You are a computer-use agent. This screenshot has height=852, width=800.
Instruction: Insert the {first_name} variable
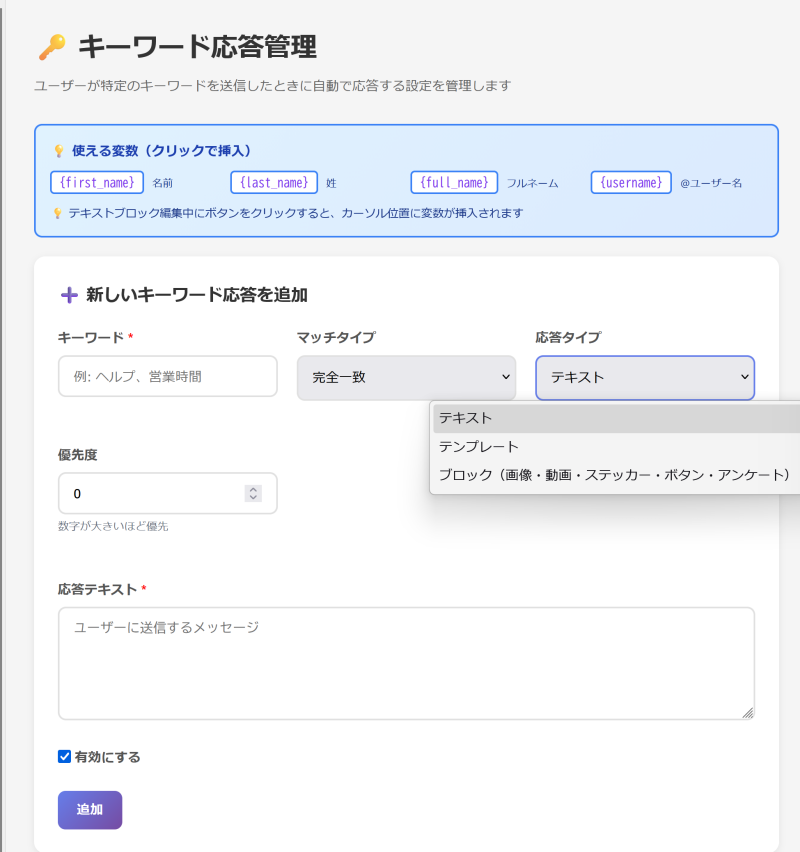click(x=97, y=182)
